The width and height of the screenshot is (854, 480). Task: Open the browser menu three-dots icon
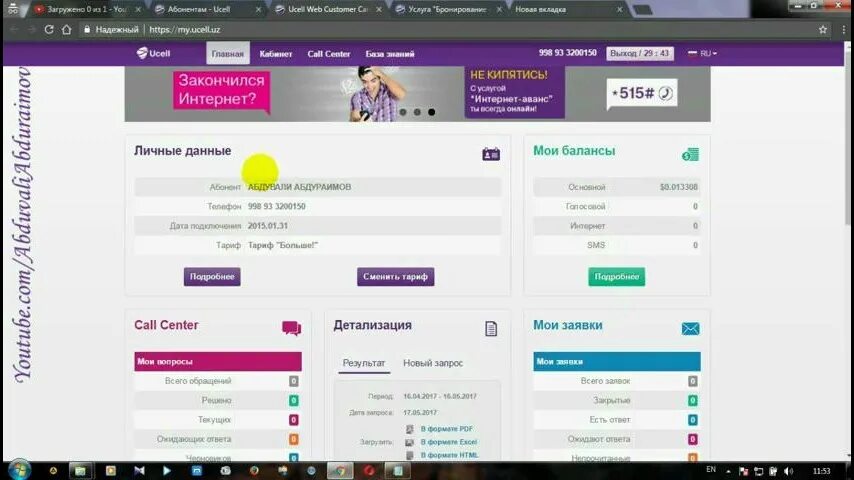844,29
